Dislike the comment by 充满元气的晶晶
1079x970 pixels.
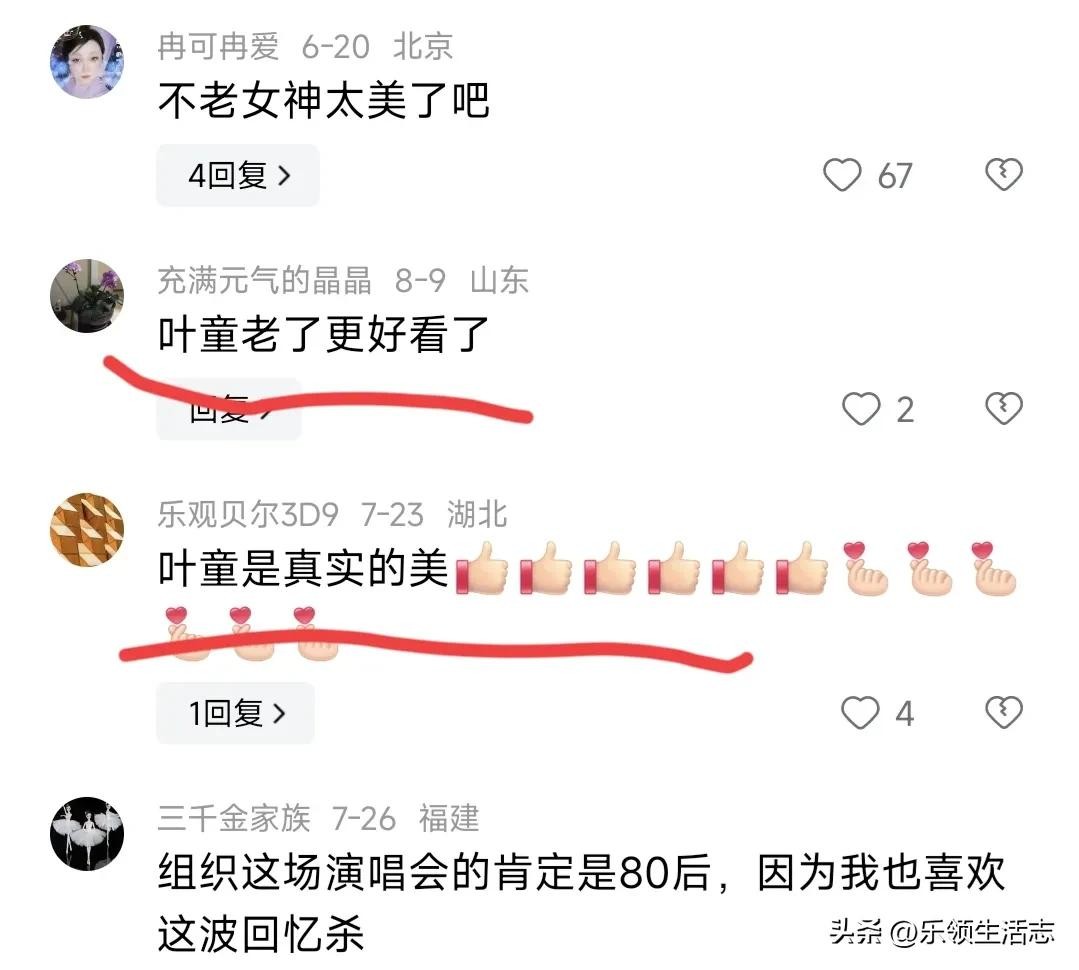pyautogui.click(x=1004, y=409)
